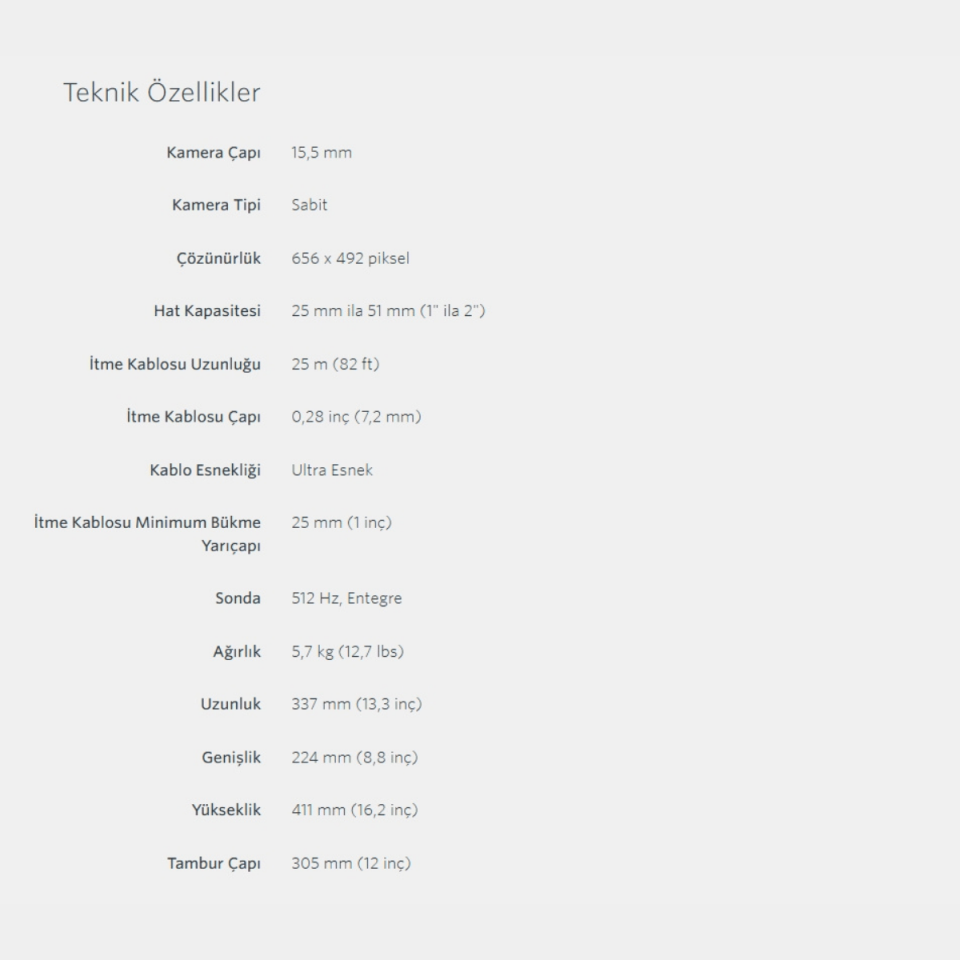The image size is (960, 960).
Task: Select the 15,5 mm value
Action: tap(321, 153)
